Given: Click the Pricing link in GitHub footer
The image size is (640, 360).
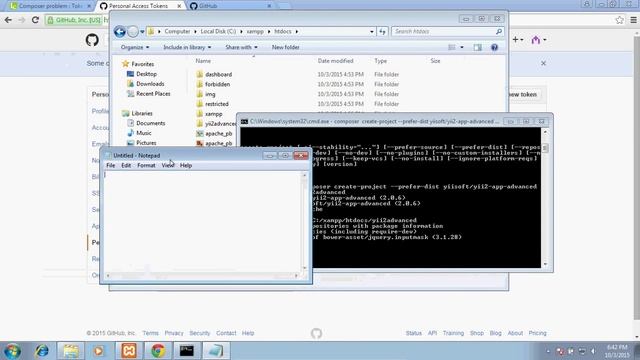Looking at the screenshot, I should [537, 333].
